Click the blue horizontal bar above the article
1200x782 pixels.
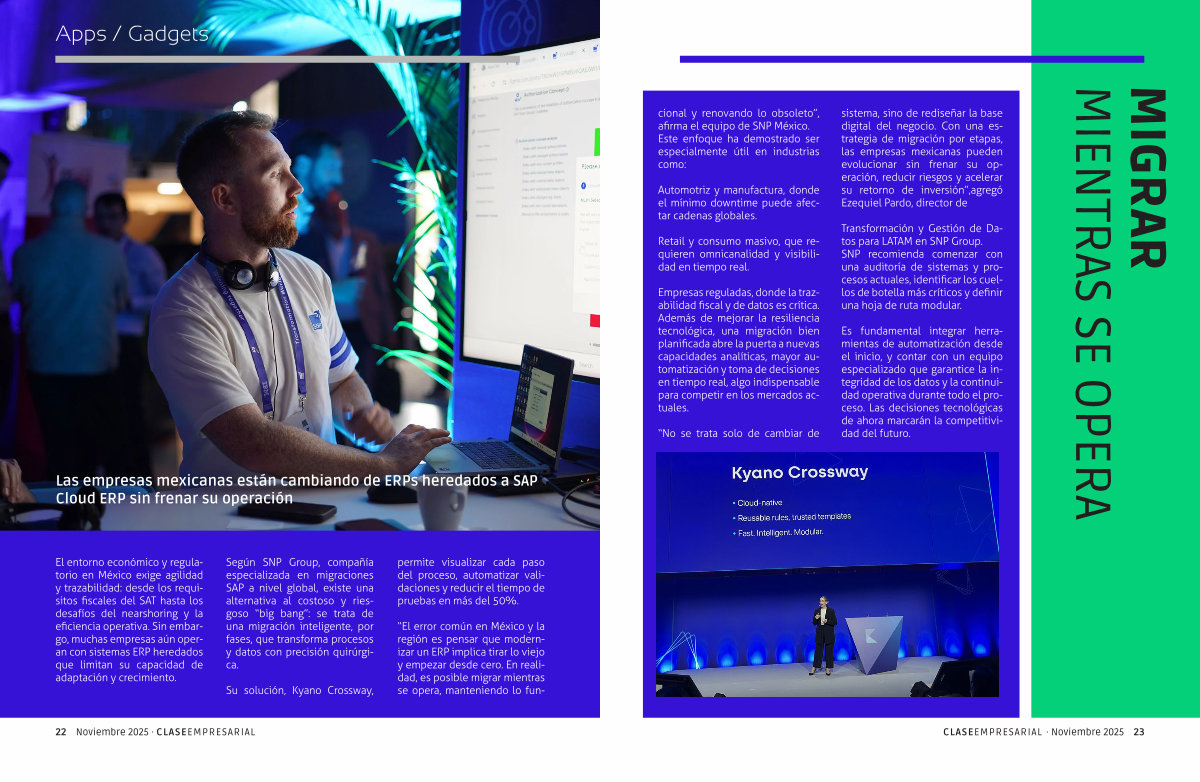[x=911, y=59]
